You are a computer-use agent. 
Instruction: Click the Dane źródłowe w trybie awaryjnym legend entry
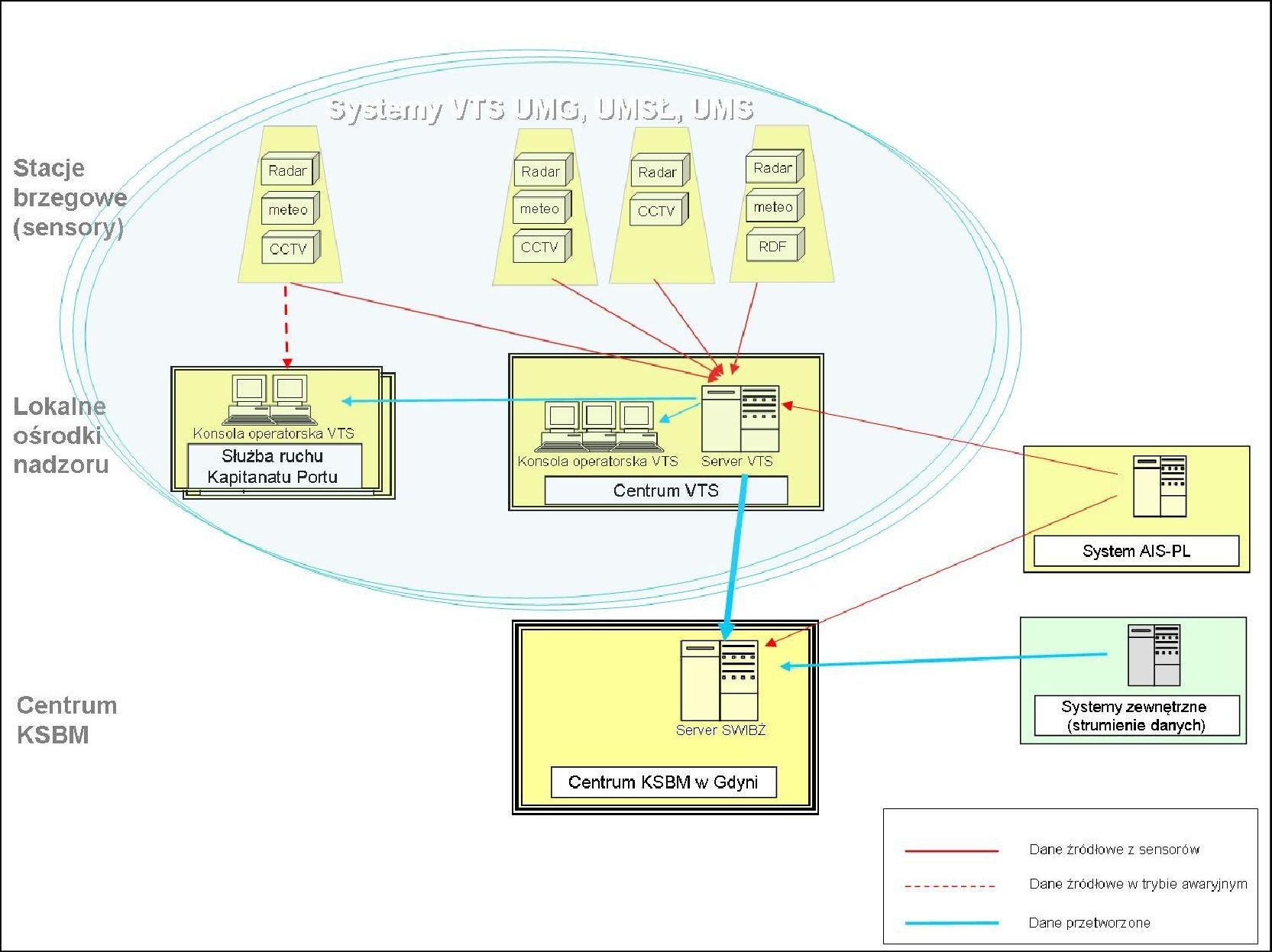point(1138,884)
